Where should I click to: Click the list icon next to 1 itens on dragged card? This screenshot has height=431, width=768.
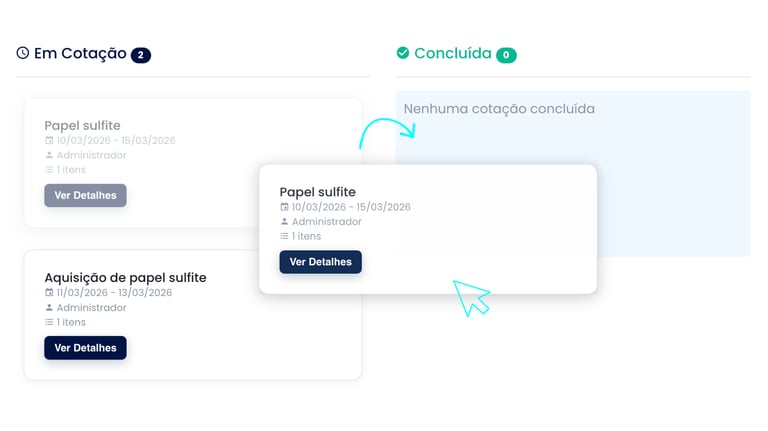(x=284, y=237)
